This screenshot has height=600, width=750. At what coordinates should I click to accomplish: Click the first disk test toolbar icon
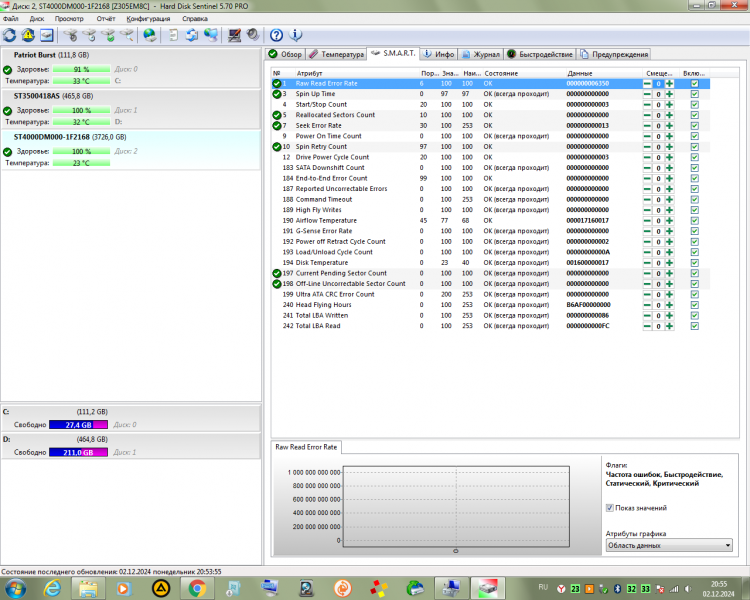[x=70, y=35]
